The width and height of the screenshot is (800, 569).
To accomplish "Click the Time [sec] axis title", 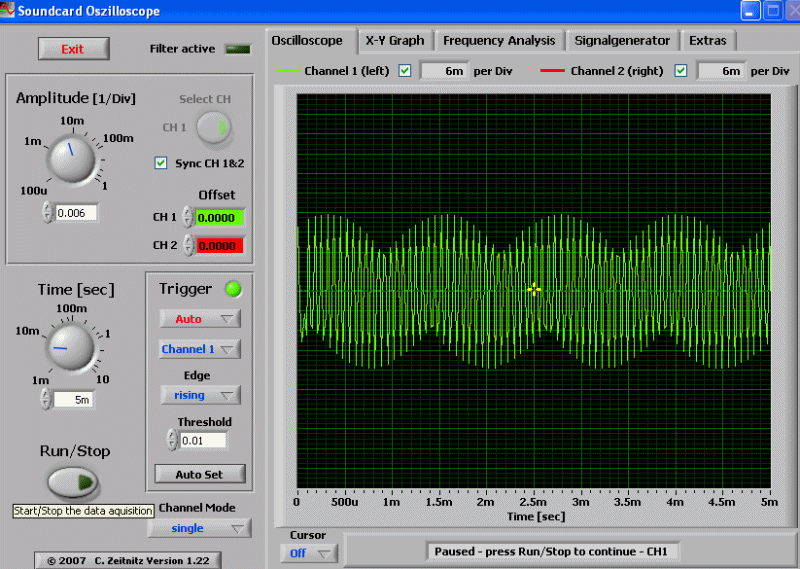I will pyautogui.click(x=536, y=516).
